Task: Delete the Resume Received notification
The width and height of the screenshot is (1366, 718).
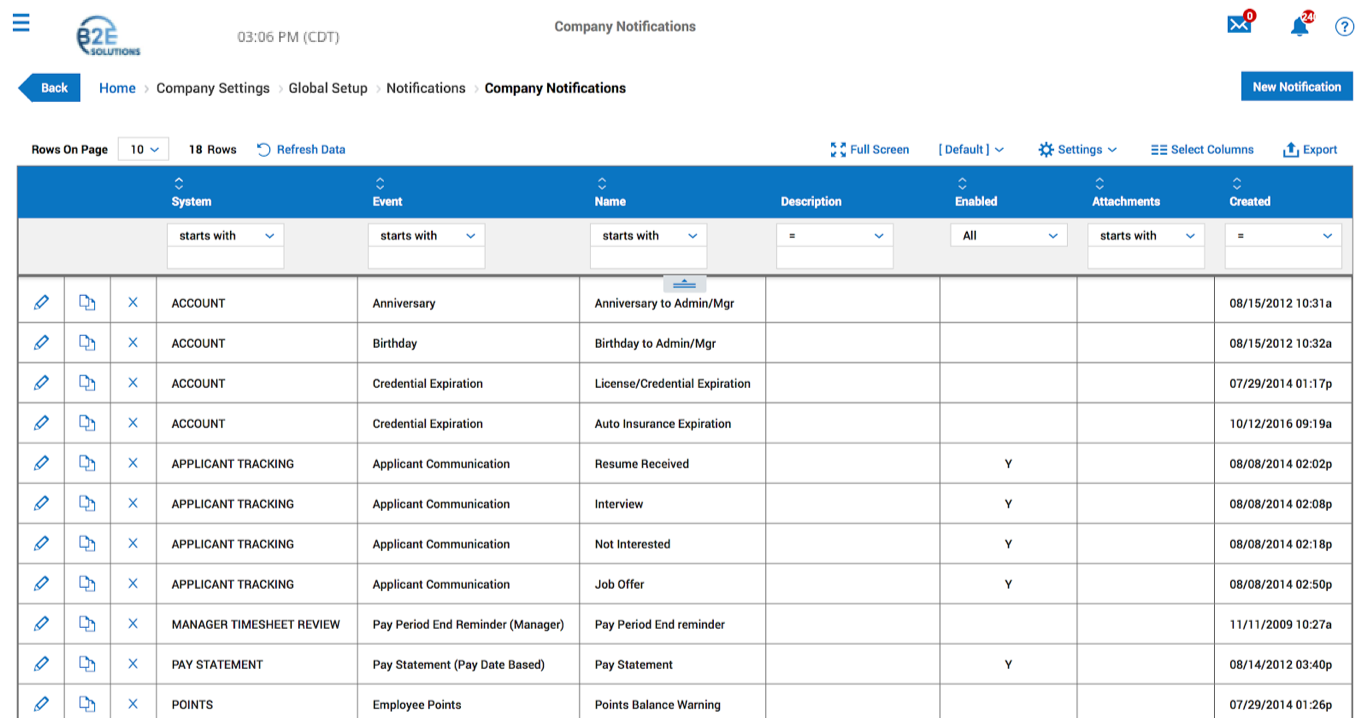Action: click(133, 463)
